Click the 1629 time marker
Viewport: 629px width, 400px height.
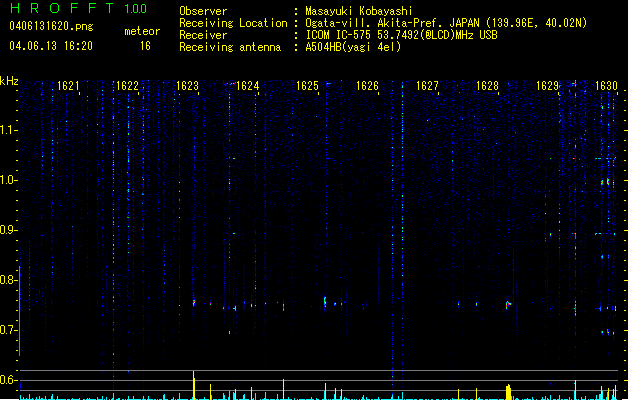548,86
